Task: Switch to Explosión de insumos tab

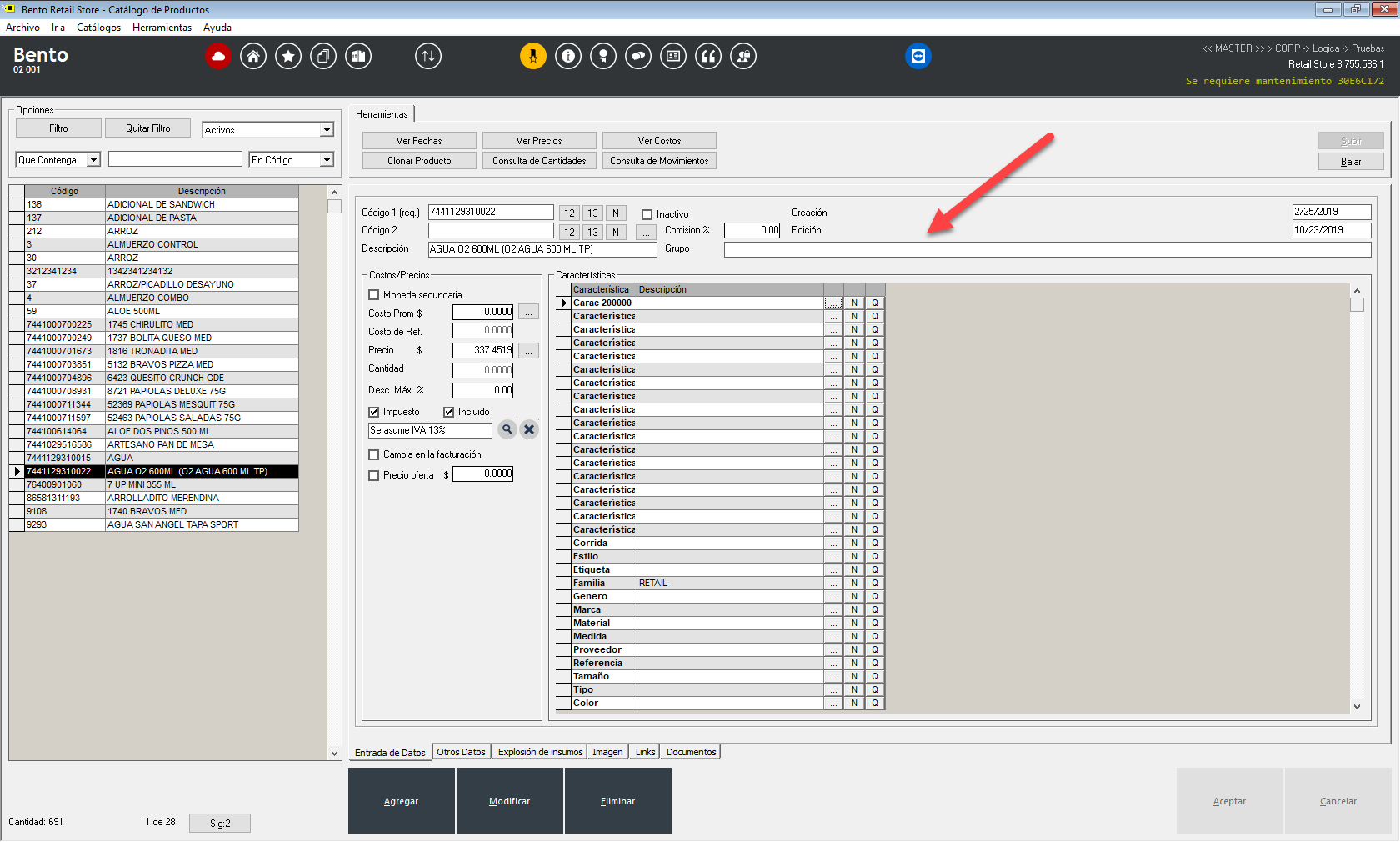Action: [540, 752]
